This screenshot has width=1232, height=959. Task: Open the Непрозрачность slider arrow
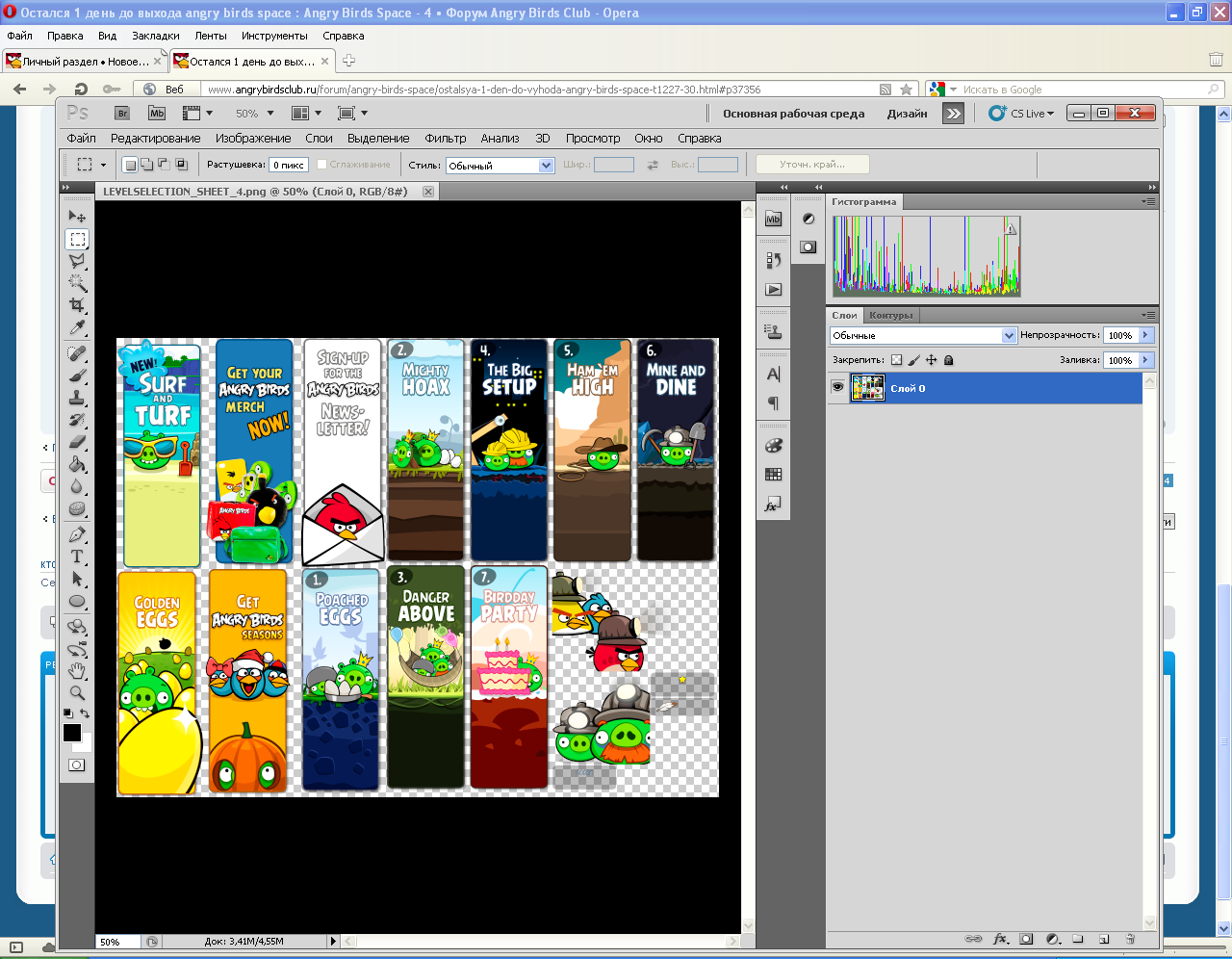pyautogui.click(x=1145, y=335)
